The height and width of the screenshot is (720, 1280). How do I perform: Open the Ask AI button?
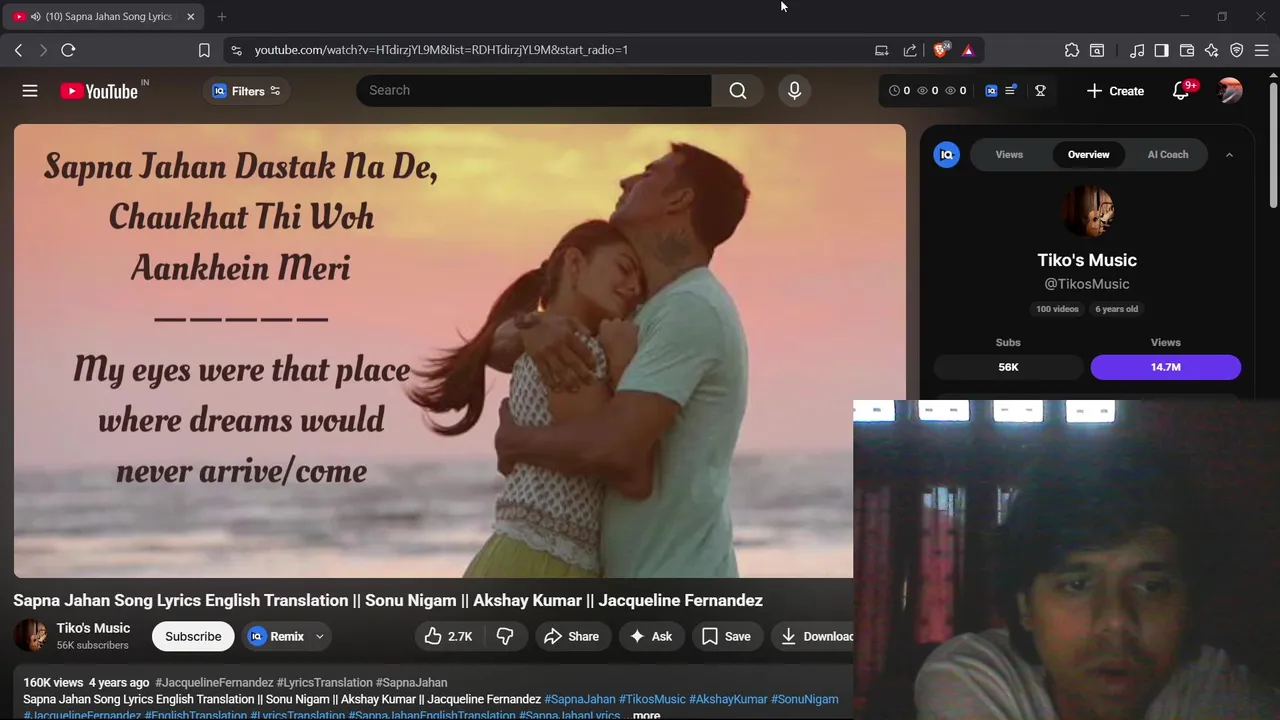tap(650, 636)
